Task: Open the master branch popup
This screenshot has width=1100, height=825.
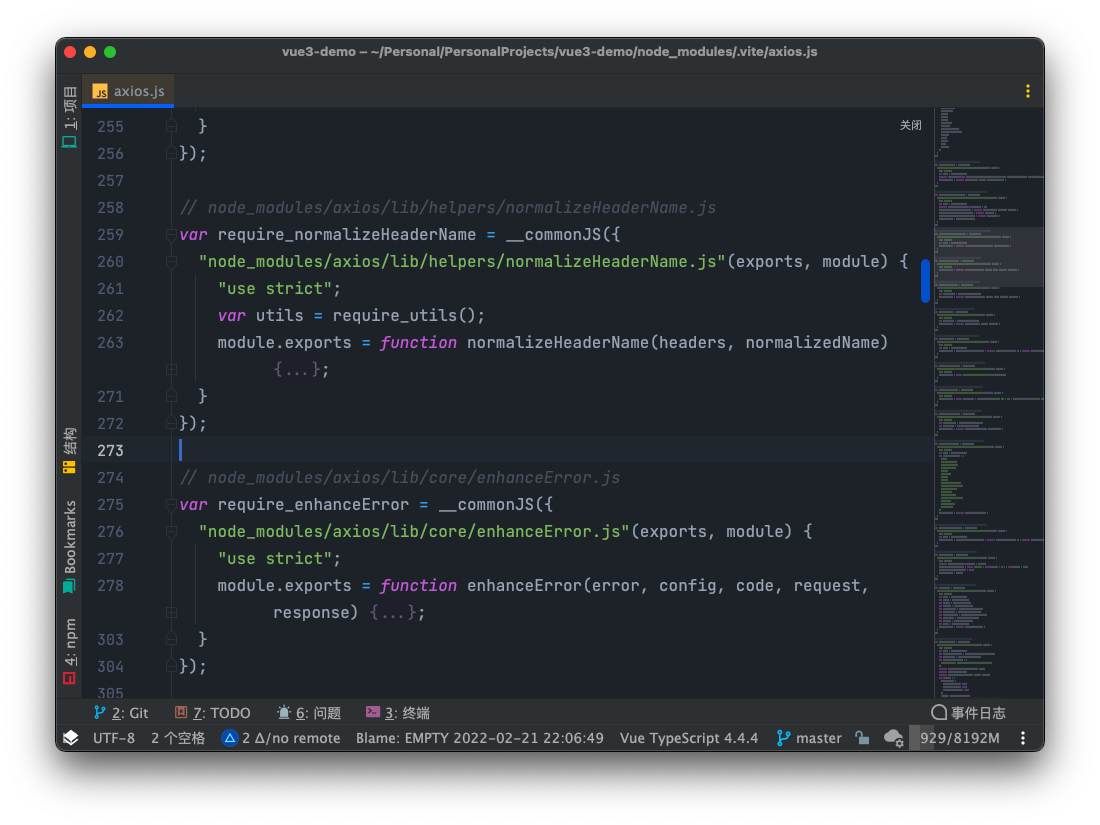Action: pos(810,738)
